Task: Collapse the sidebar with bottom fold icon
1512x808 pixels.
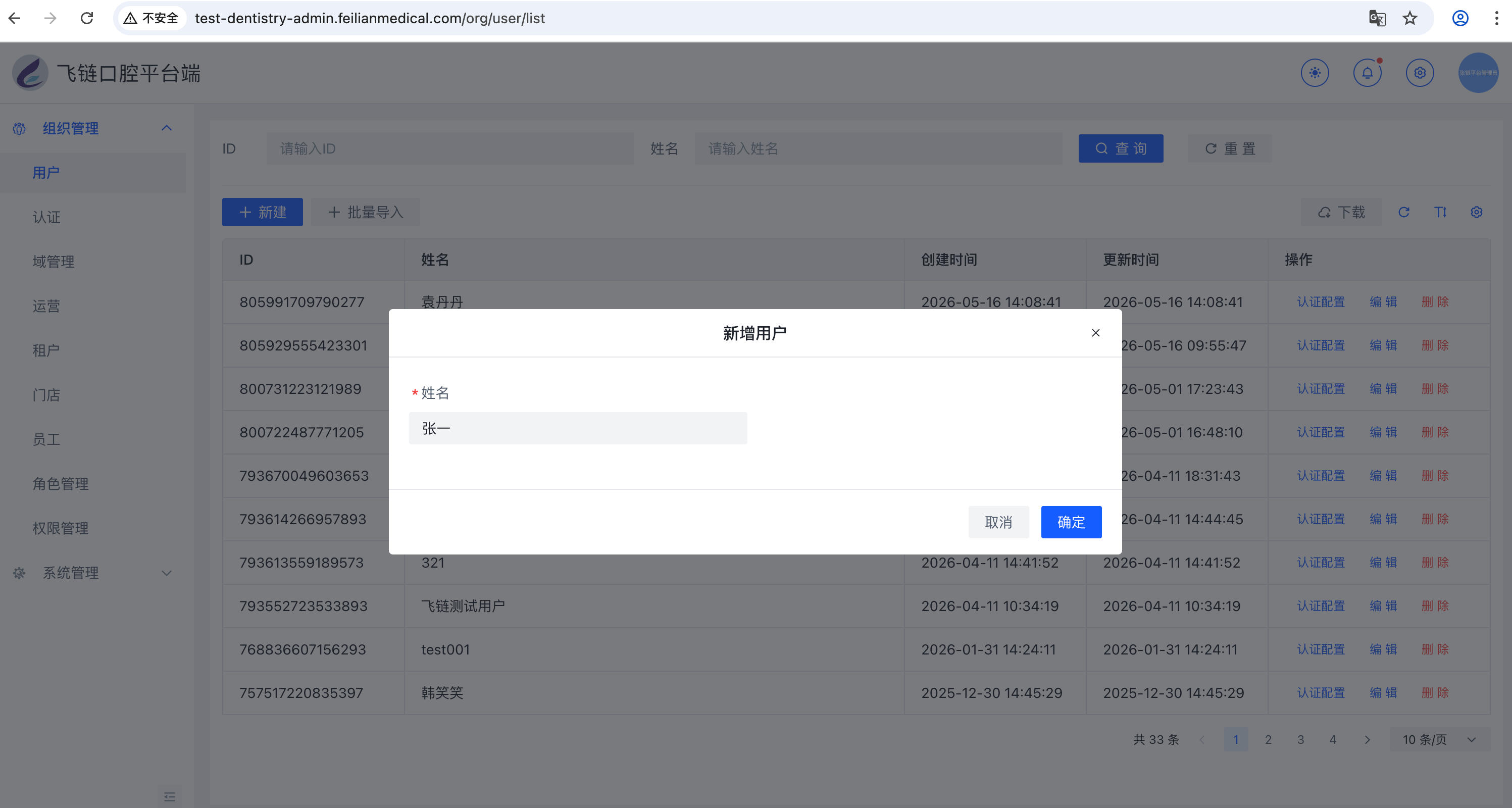Action: tap(170, 796)
